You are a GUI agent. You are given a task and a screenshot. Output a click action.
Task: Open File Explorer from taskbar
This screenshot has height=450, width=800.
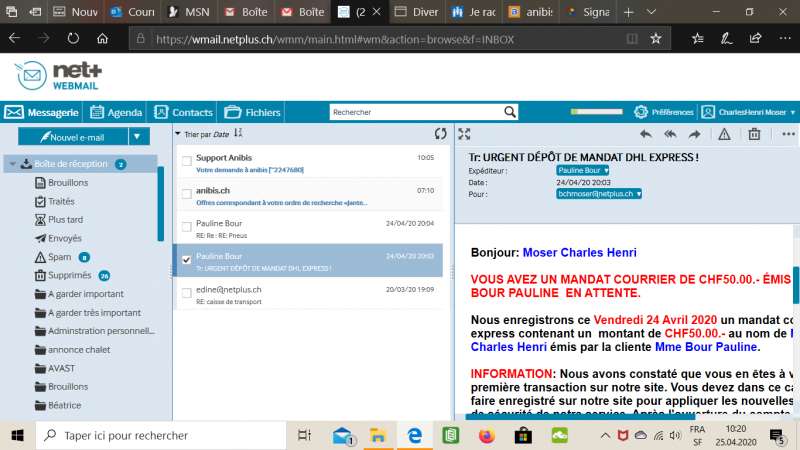click(x=378, y=435)
